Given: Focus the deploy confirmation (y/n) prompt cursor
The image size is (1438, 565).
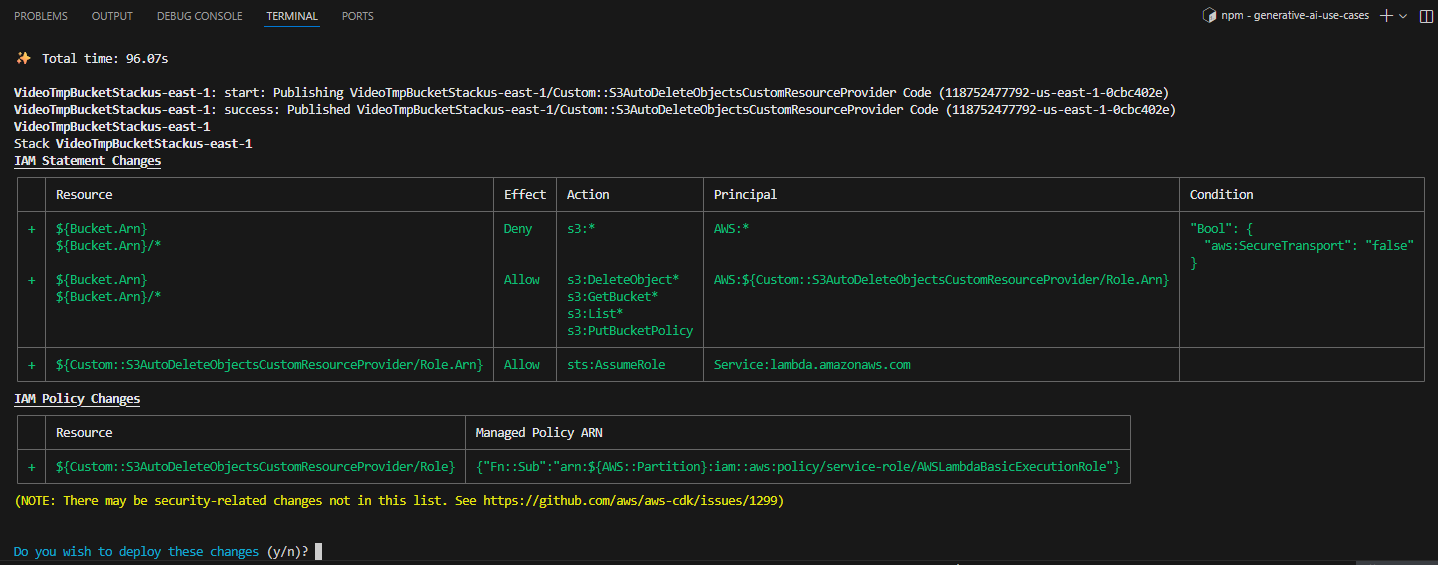Looking at the screenshot, I should point(318,551).
